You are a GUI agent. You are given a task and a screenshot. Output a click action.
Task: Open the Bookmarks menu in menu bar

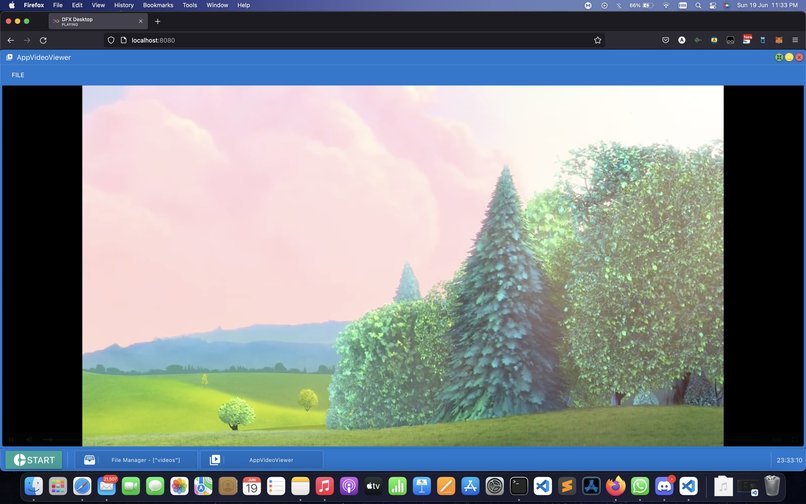[158, 5]
